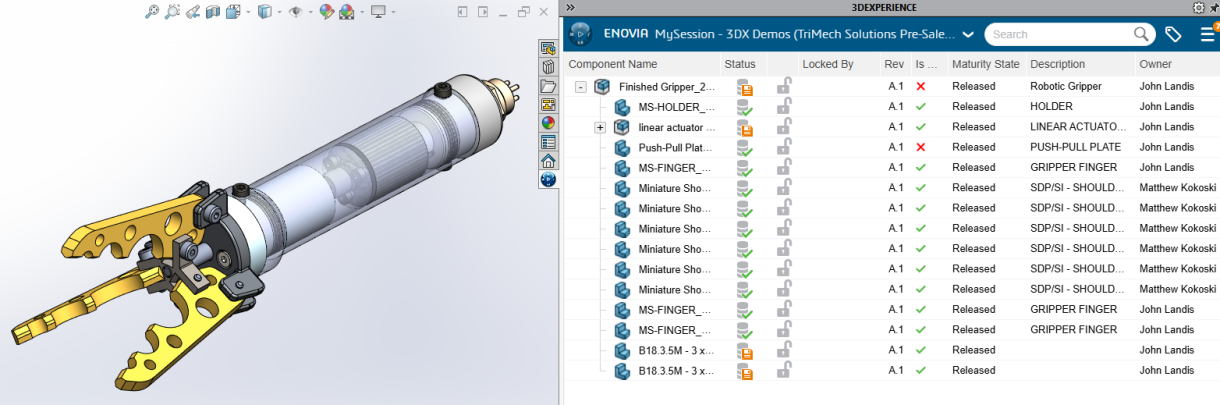
Task: Click the Hide/Show Items eye icon
Action: 295,12
